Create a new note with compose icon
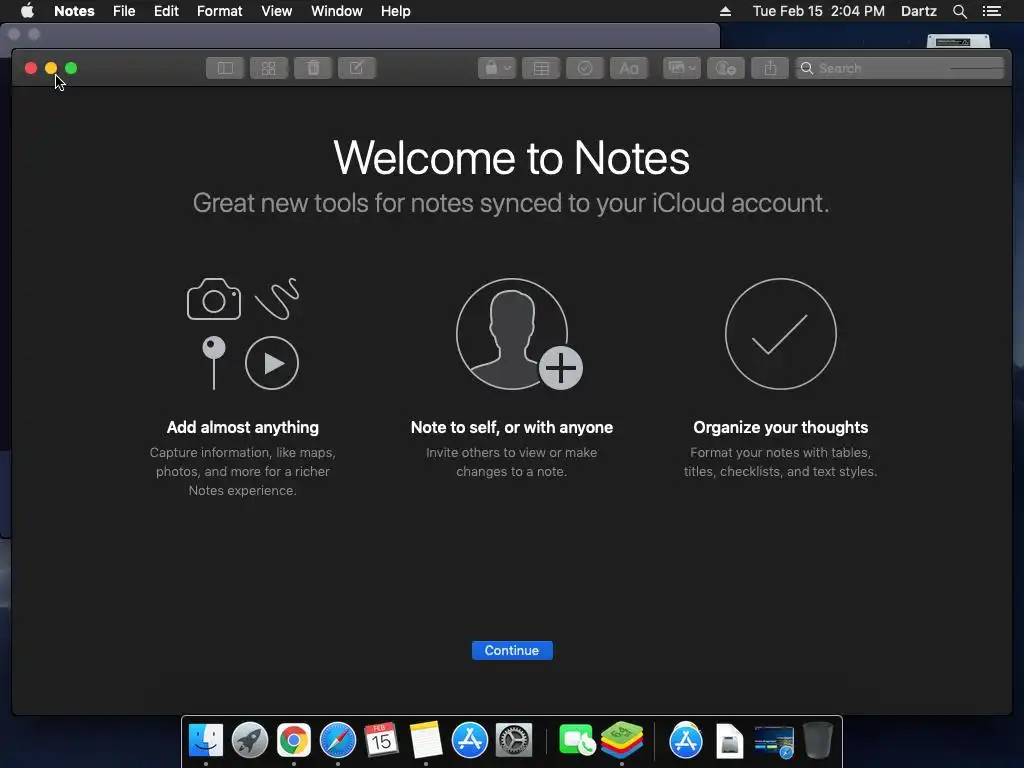This screenshot has width=1024, height=768. point(357,69)
